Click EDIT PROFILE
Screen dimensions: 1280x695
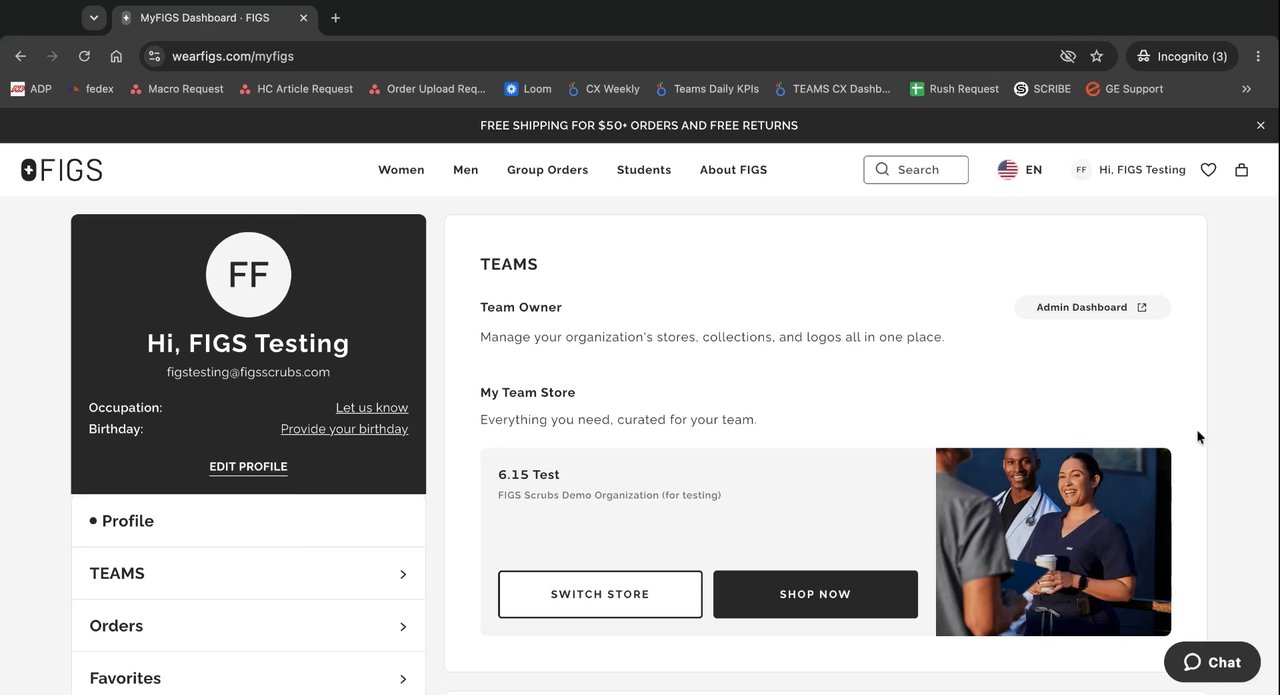coord(248,467)
